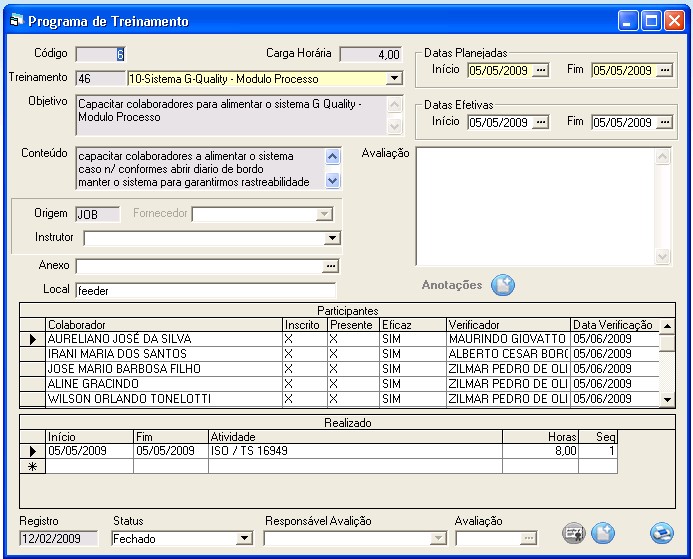Click the Avaliação text area scroll-down arrow
The image size is (693, 559).
(x=662, y=256)
